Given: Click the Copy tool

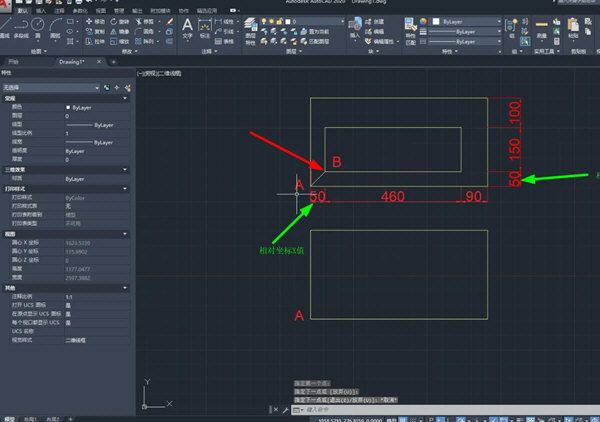Looking at the screenshot, I should coord(95,31).
